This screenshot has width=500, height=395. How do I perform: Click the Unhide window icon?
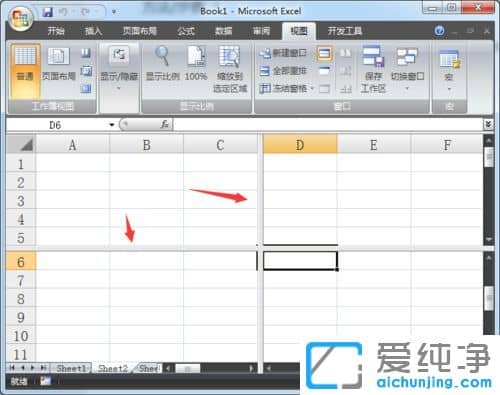pyautogui.click(x=324, y=89)
